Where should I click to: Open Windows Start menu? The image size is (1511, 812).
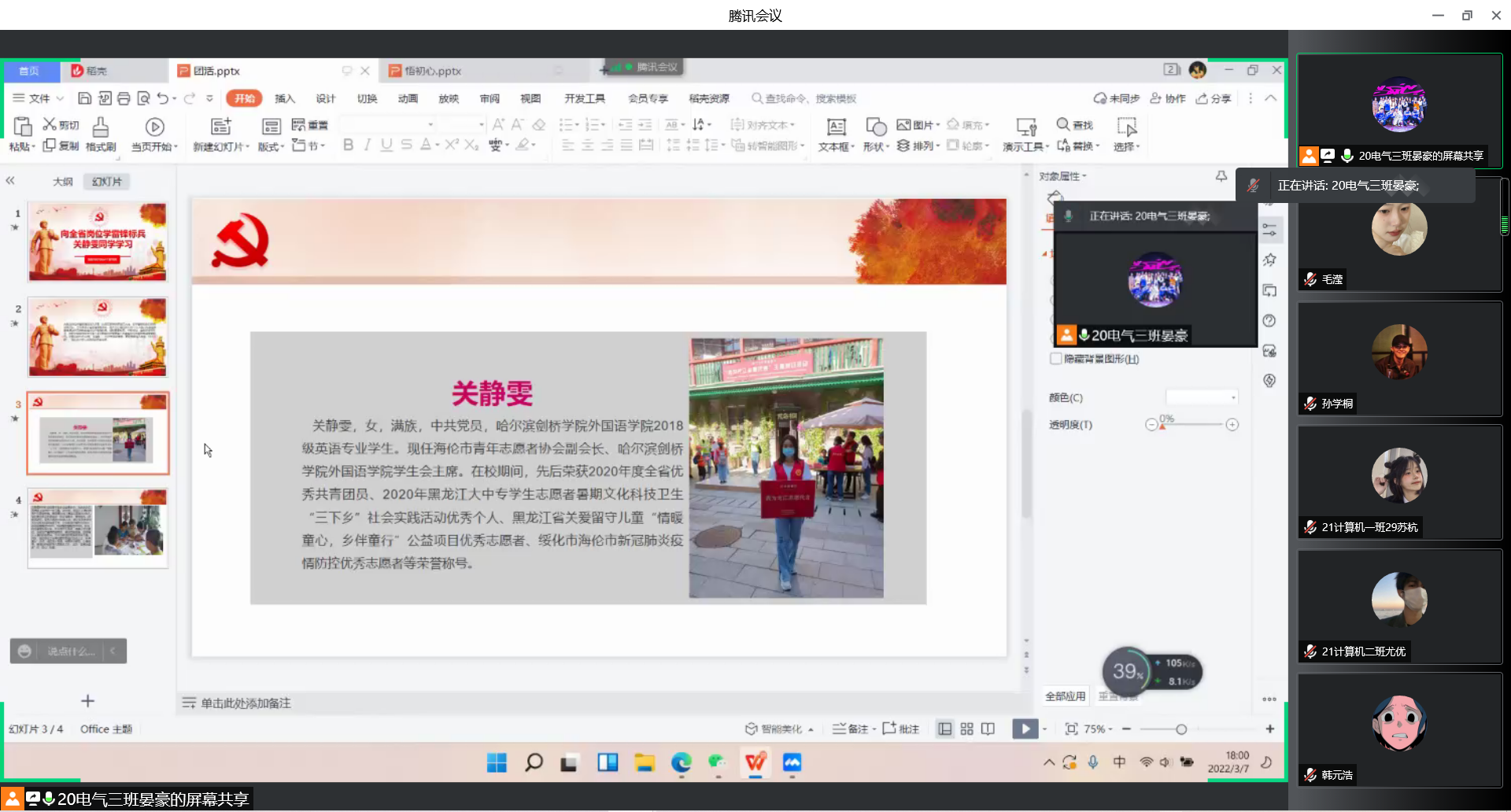click(x=497, y=762)
